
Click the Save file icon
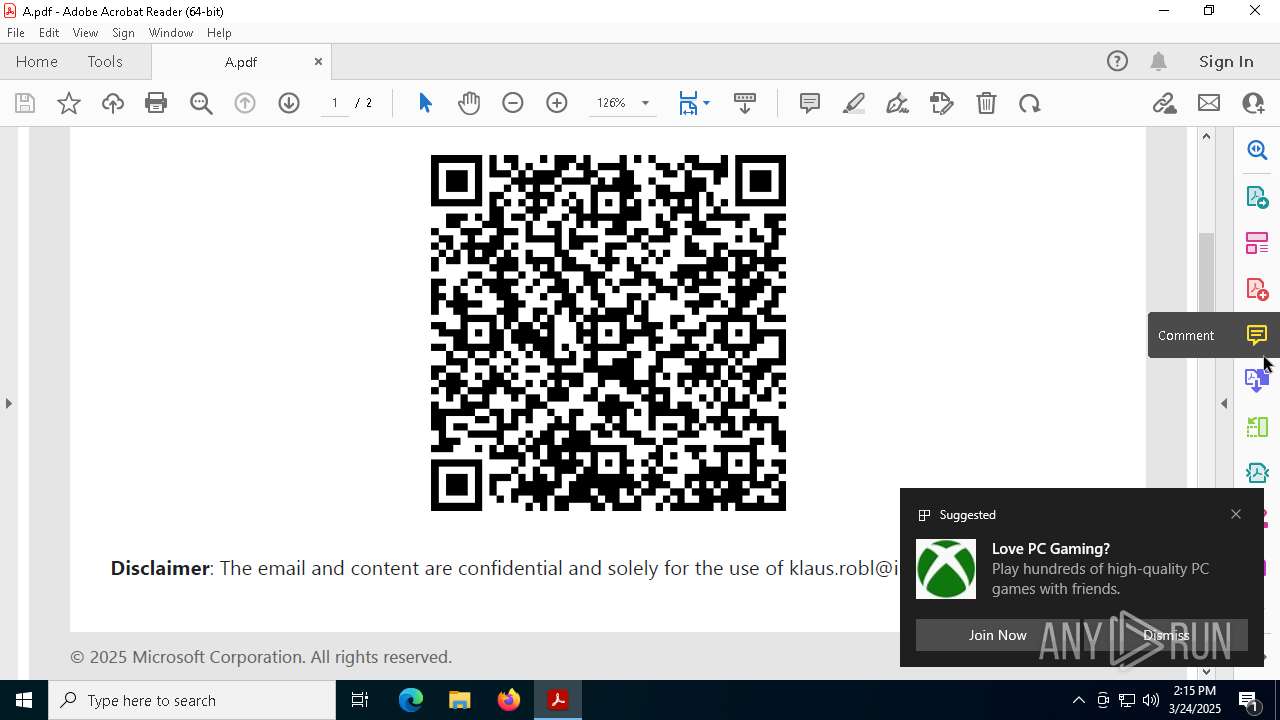(25, 103)
